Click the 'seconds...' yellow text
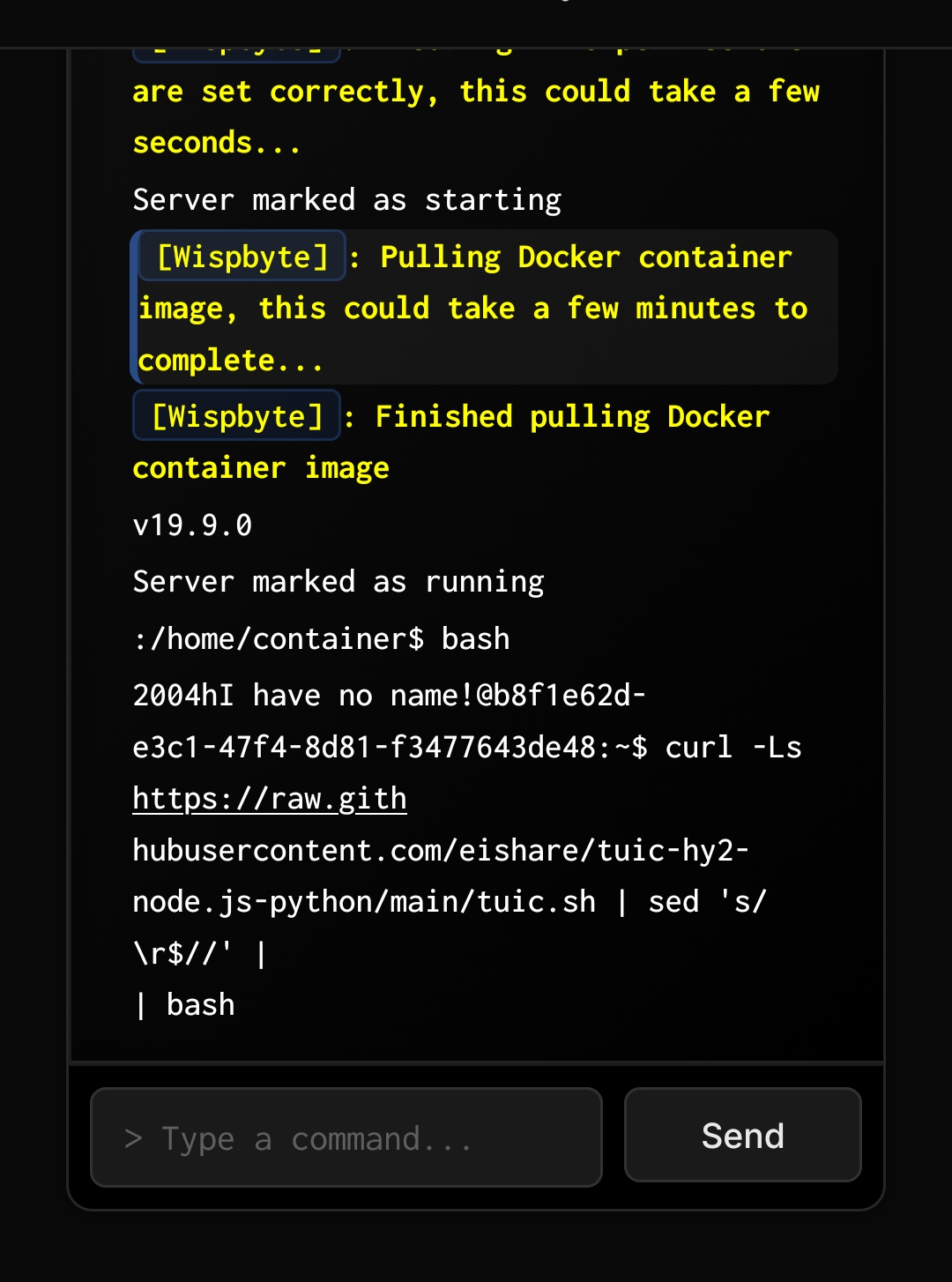Viewport: 952px width, 1282px height. [x=217, y=143]
